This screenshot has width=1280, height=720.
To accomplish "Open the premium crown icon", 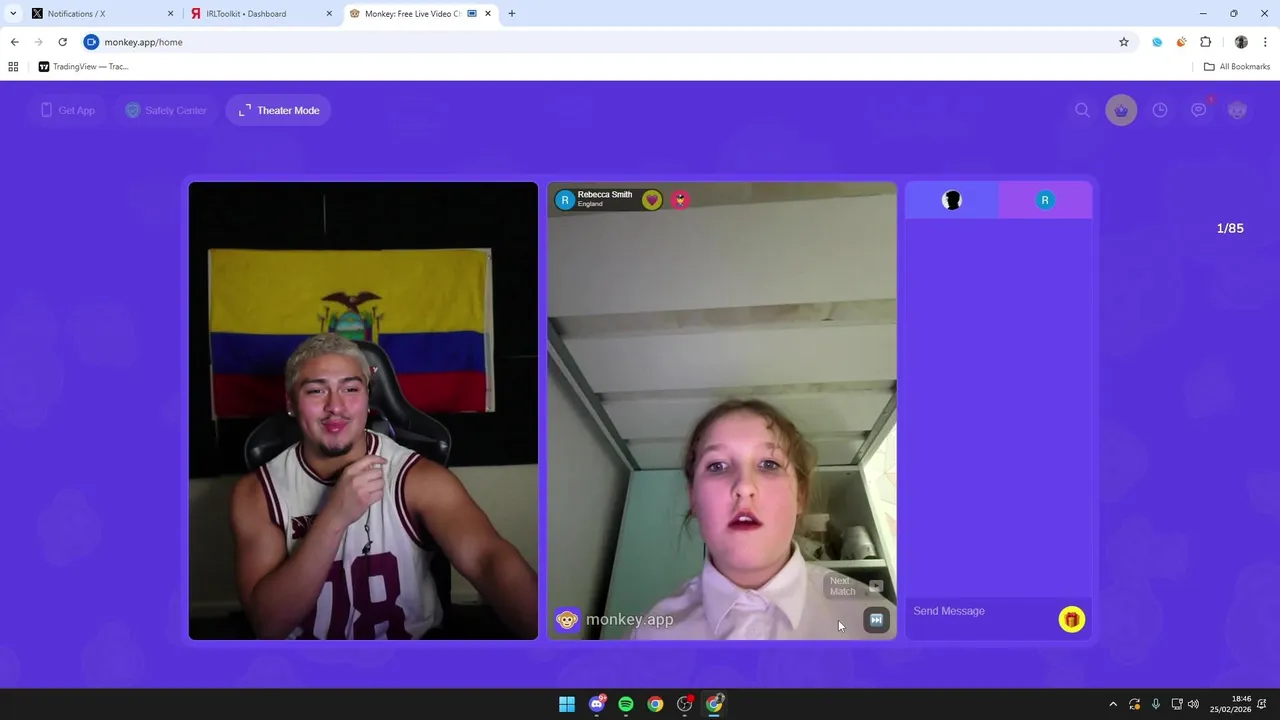I will (x=1121, y=110).
